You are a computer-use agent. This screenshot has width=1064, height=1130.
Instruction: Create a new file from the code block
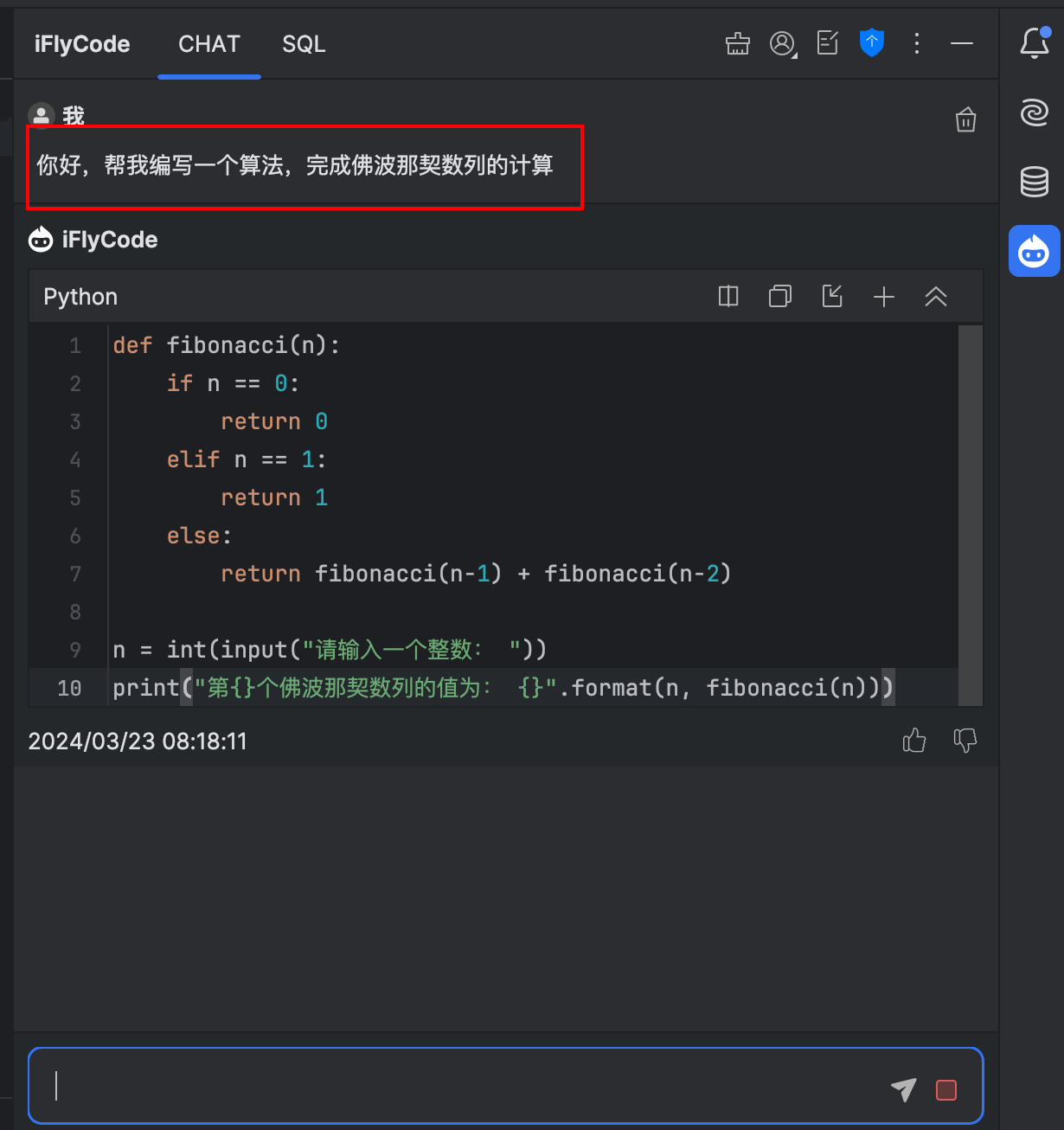click(x=884, y=296)
